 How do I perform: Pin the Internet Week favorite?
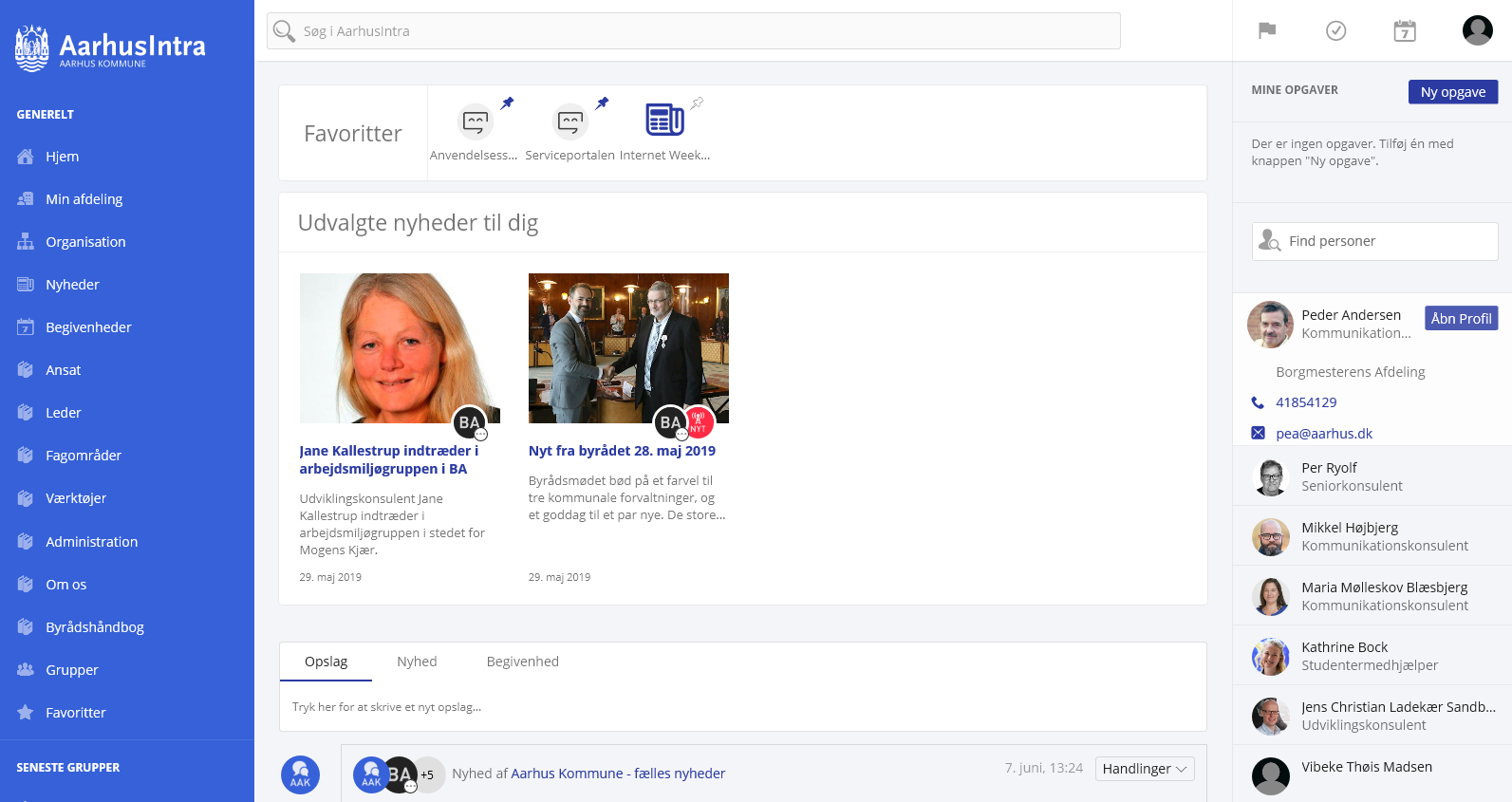(697, 103)
